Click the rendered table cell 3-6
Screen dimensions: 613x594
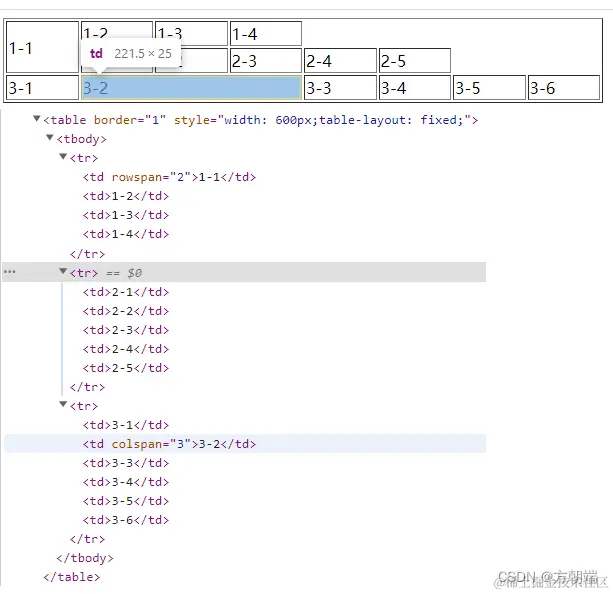(x=564, y=88)
